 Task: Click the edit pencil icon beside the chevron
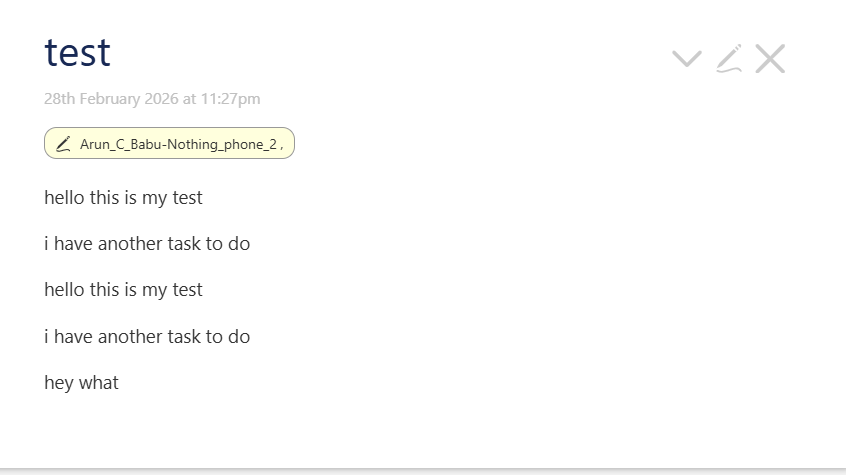729,59
